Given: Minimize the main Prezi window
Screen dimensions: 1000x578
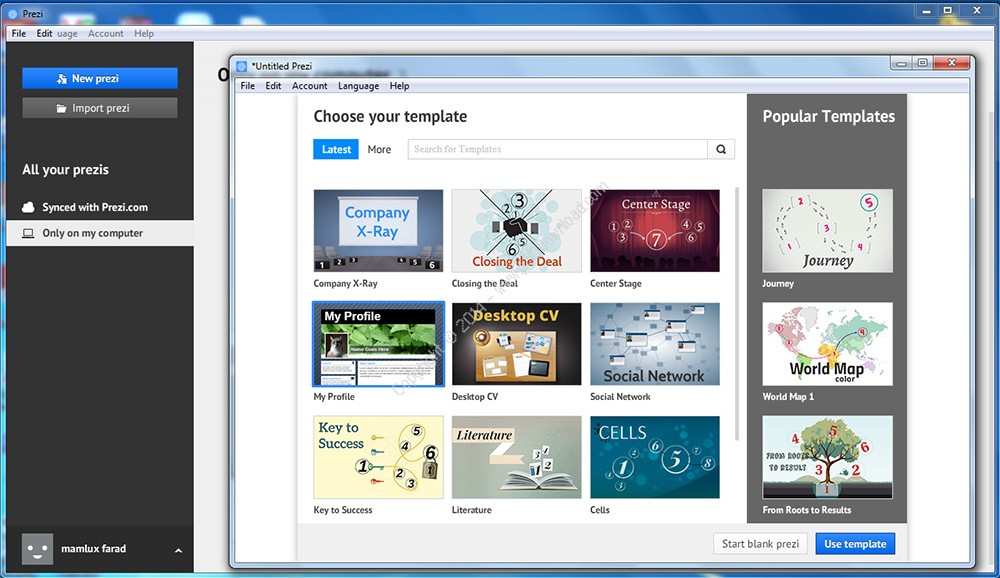Looking at the screenshot, I should click(x=926, y=11).
